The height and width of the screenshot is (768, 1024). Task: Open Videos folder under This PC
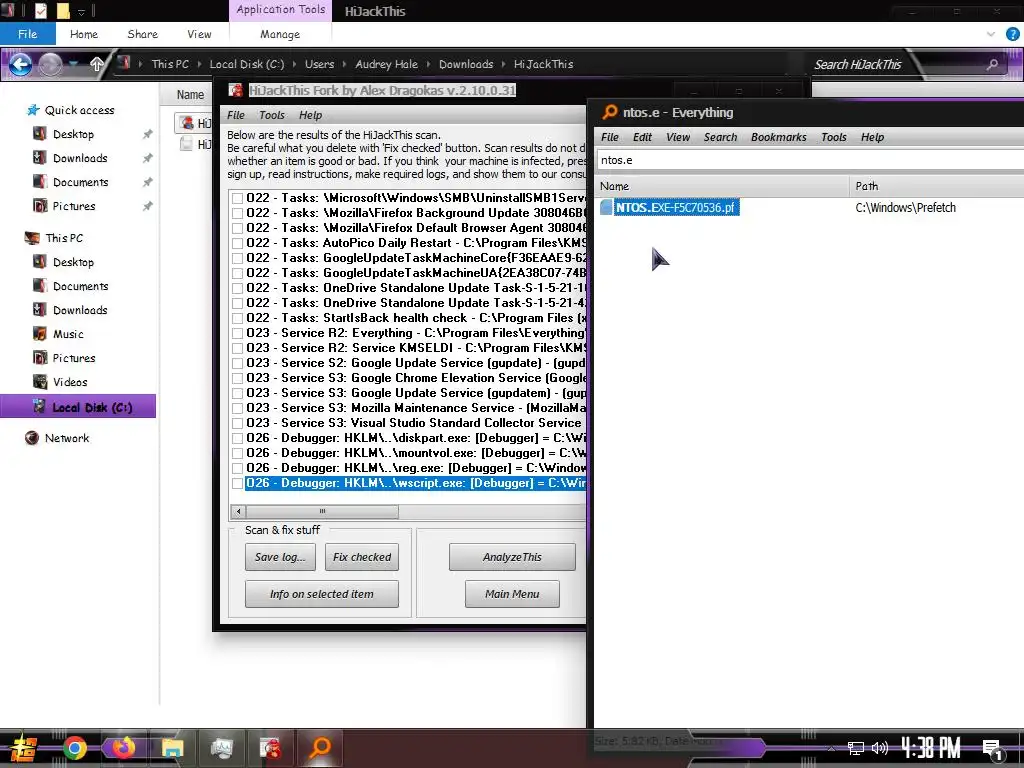tap(70, 382)
